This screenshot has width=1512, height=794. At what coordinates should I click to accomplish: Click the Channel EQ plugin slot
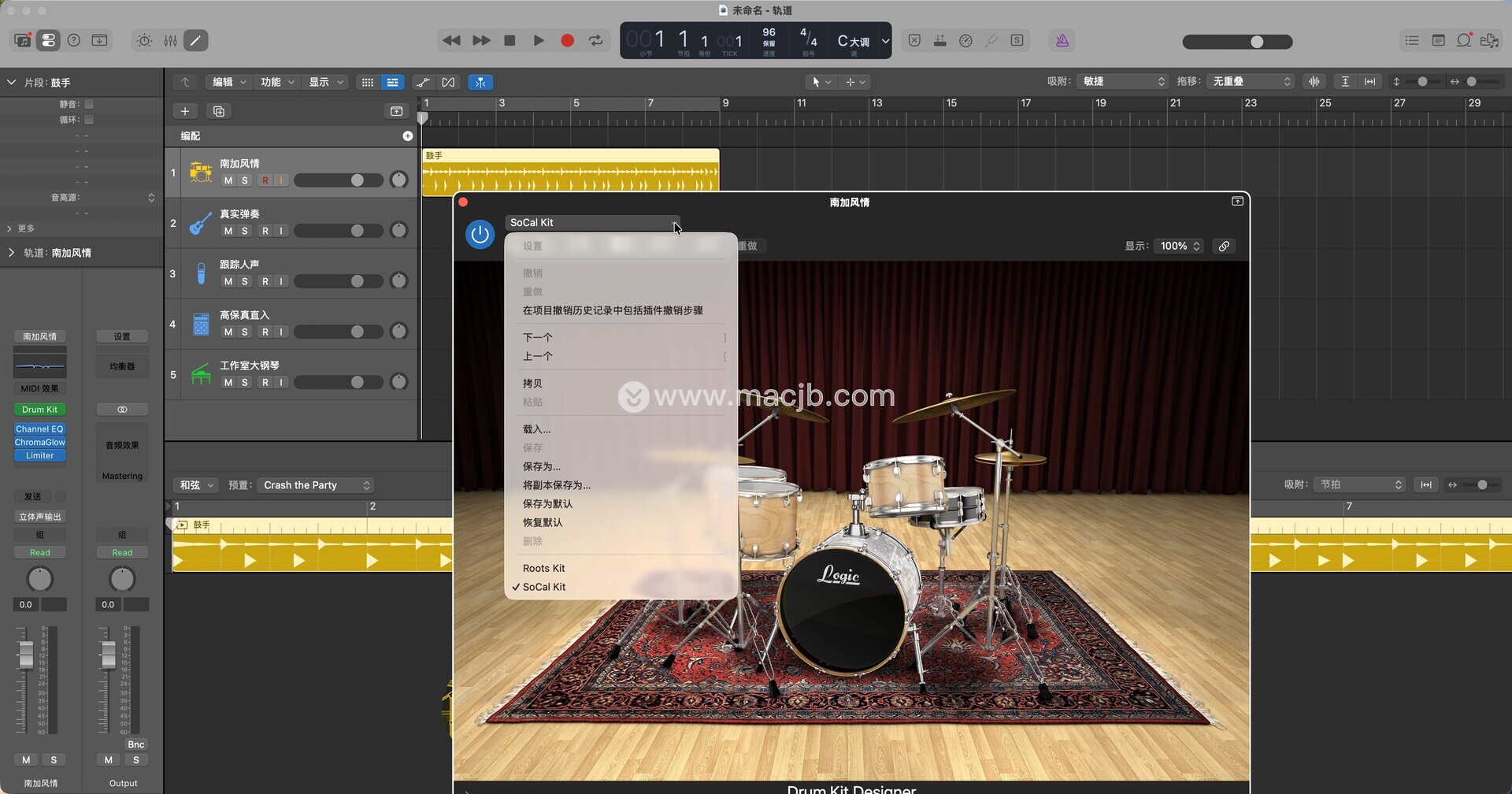click(x=39, y=429)
